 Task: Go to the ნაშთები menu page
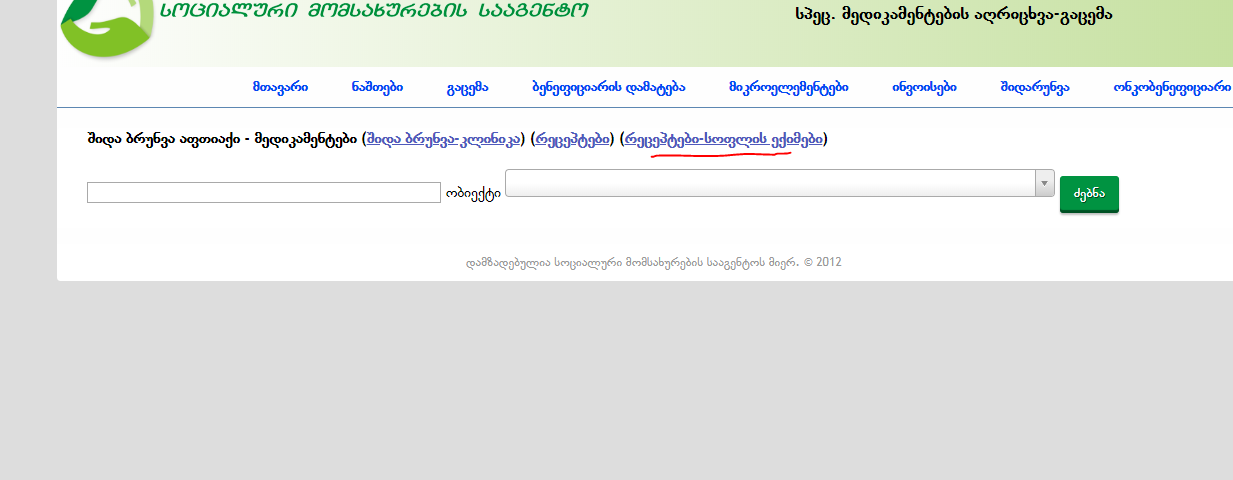377,87
